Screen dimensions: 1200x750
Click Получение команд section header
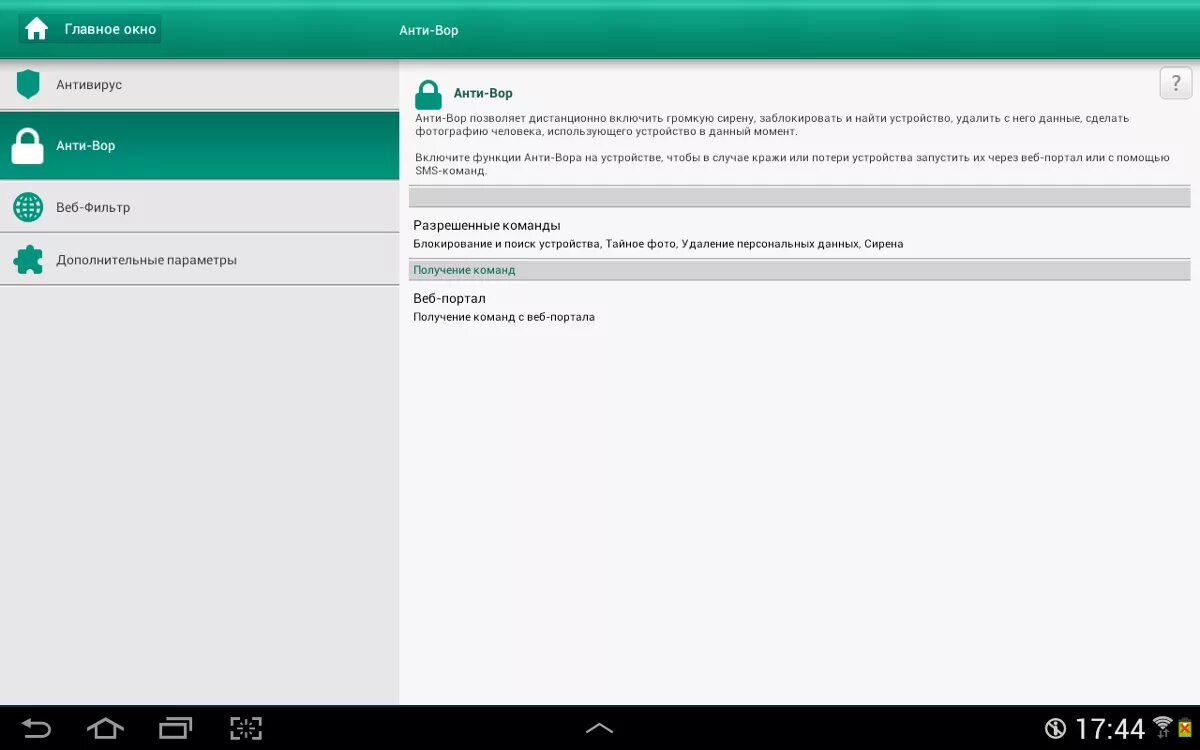(x=800, y=270)
